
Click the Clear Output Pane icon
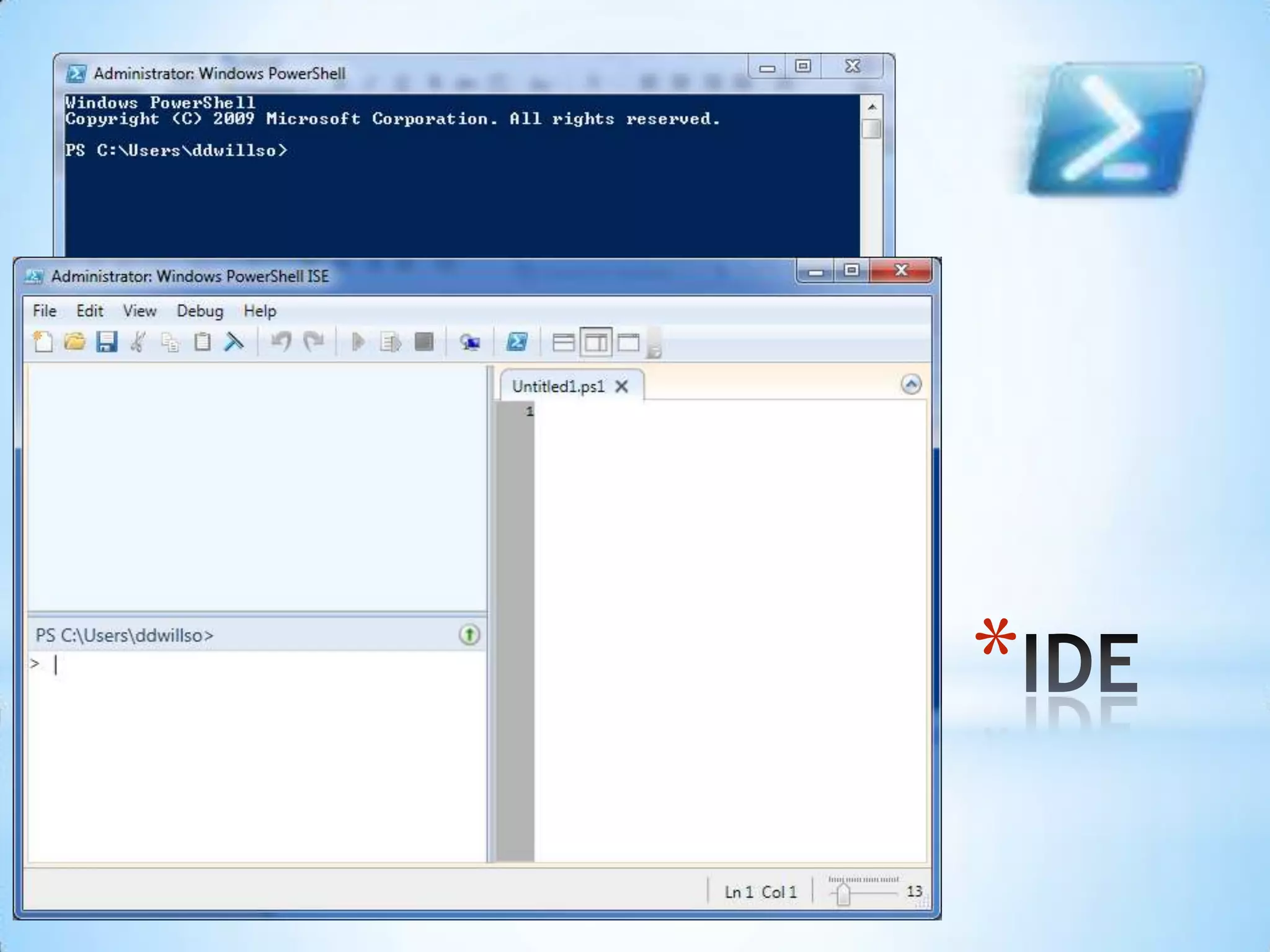234,342
